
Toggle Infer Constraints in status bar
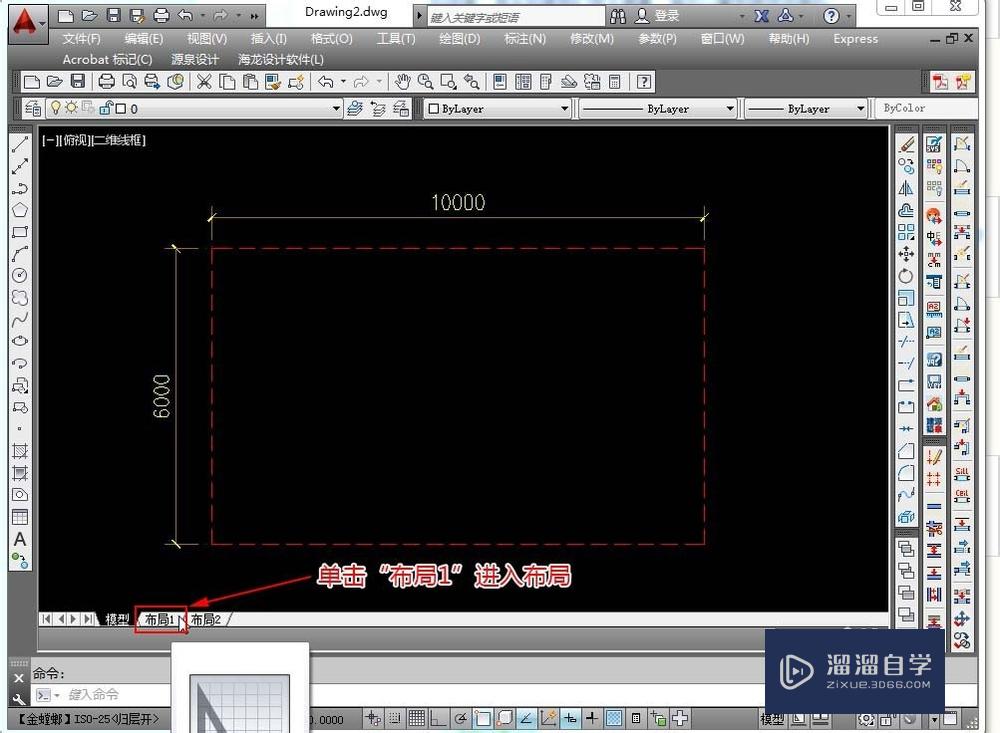(x=373, y=718)
